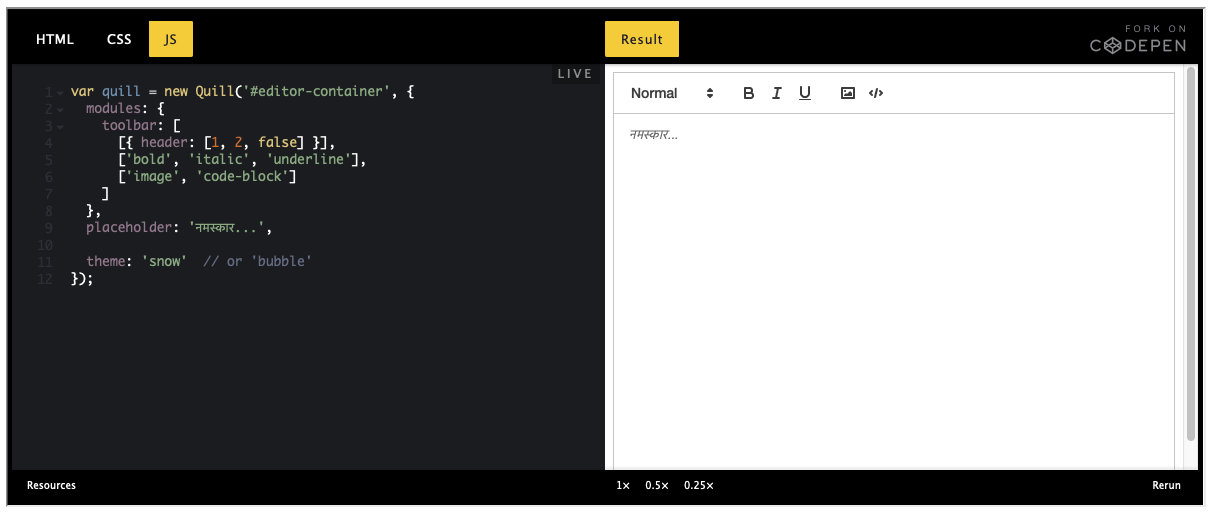Insert an image via the image icon
Screen dimensions: 1214x516
tap(848, 93)
